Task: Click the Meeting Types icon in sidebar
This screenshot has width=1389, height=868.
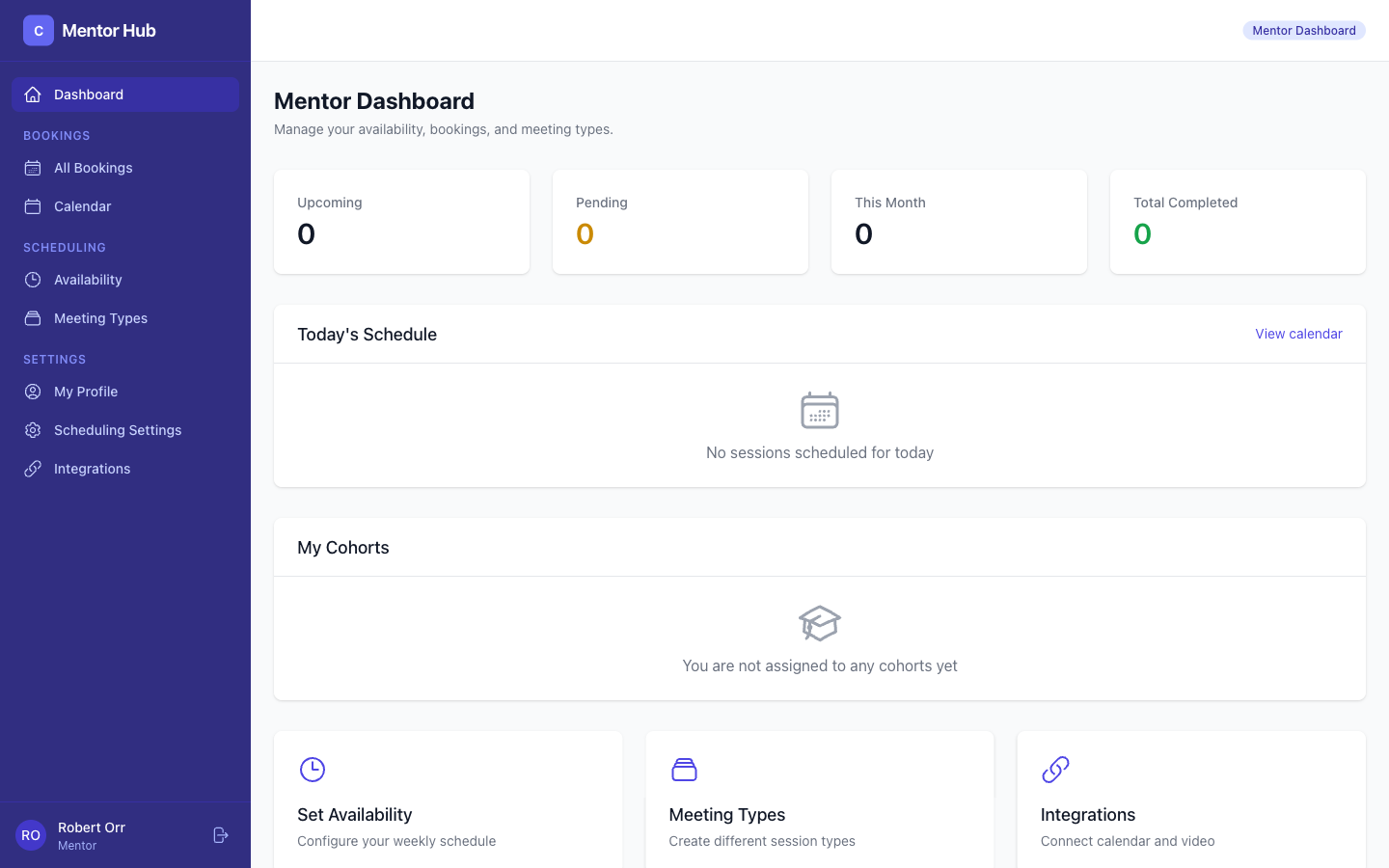Action: (x=33, y=318)
